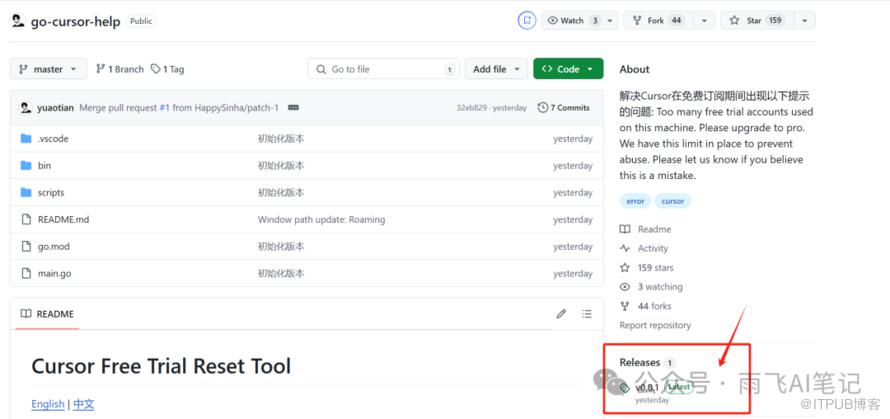View the 44 forks link

pyautogui.click(x=654, y=306)
